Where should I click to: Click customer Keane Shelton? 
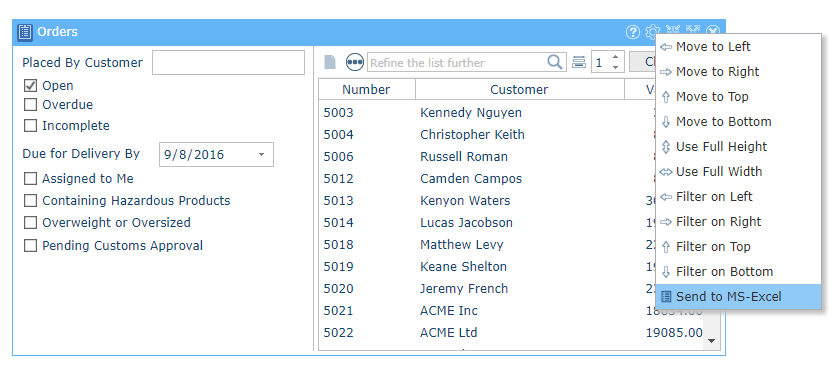pyautogui.click(x=463, y=267)
